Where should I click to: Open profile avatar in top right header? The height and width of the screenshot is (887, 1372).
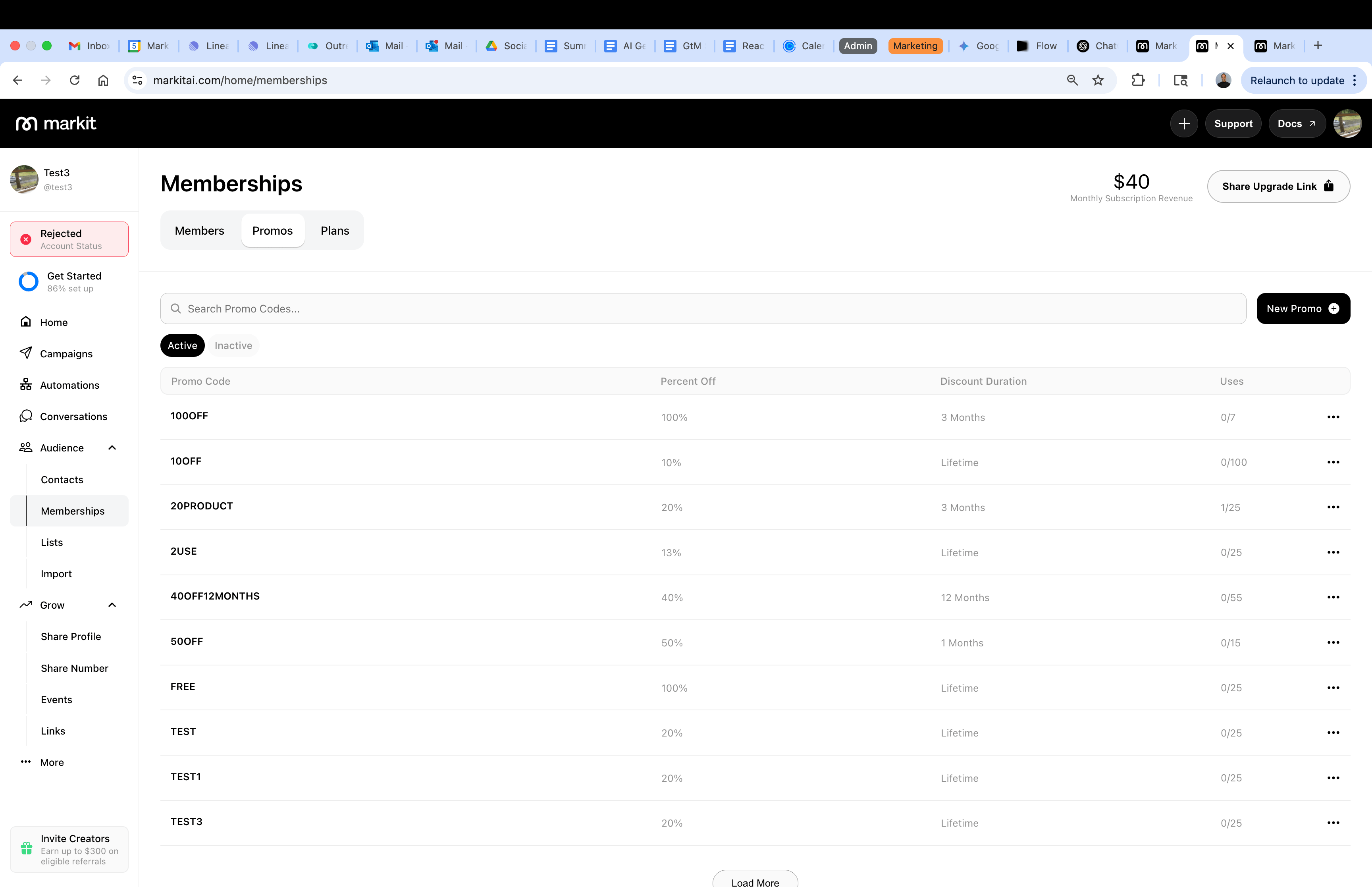pyautogui.click(x=1347, y=123)
